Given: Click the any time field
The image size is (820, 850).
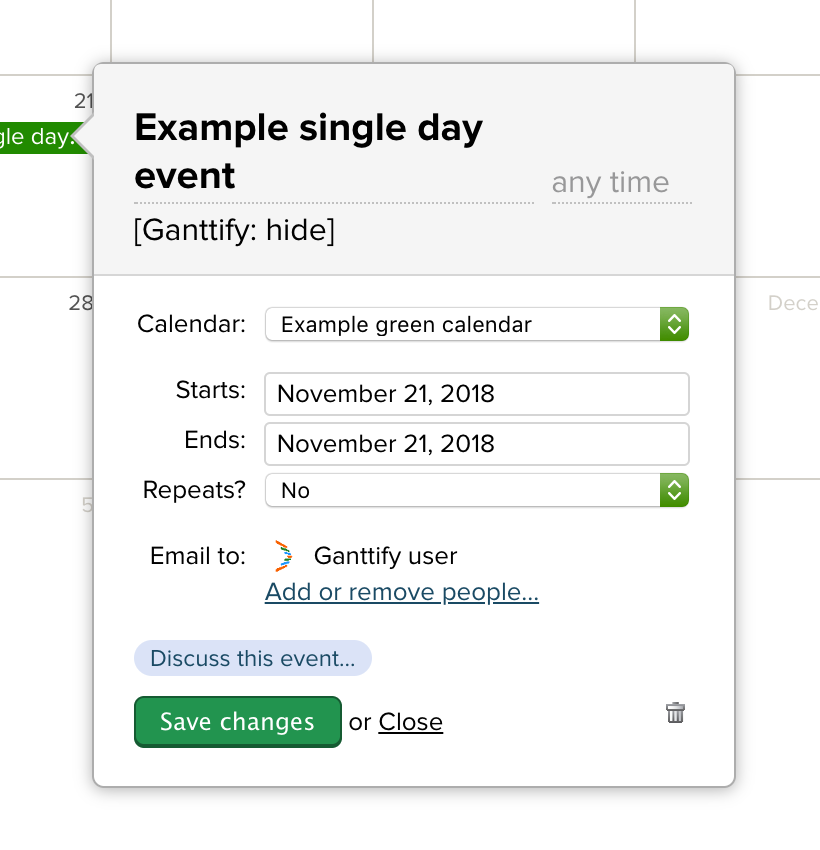Looking at the screenshot, I should click(x=609, y=182).
